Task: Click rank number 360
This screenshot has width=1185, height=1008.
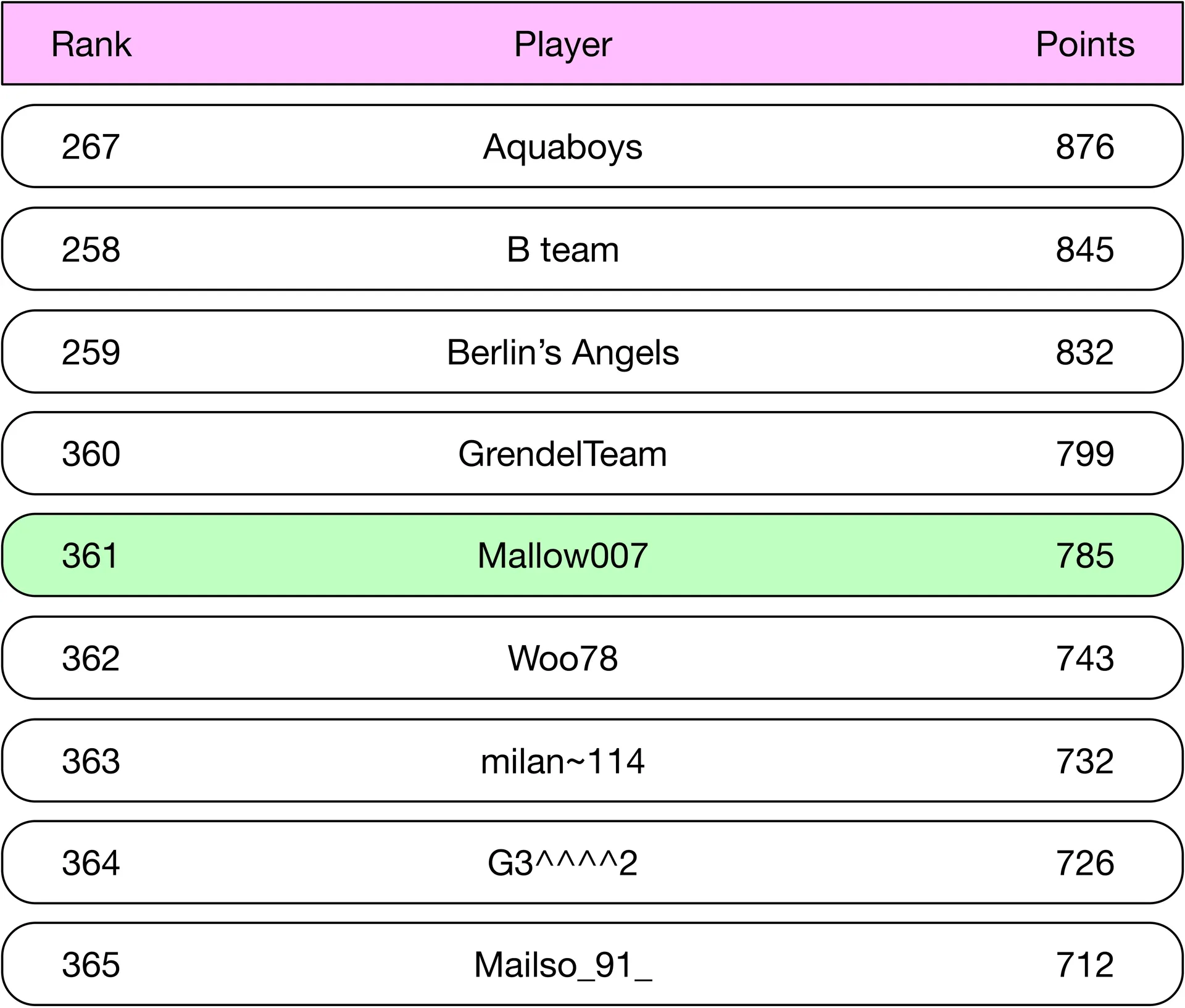Action: [91, 454]
